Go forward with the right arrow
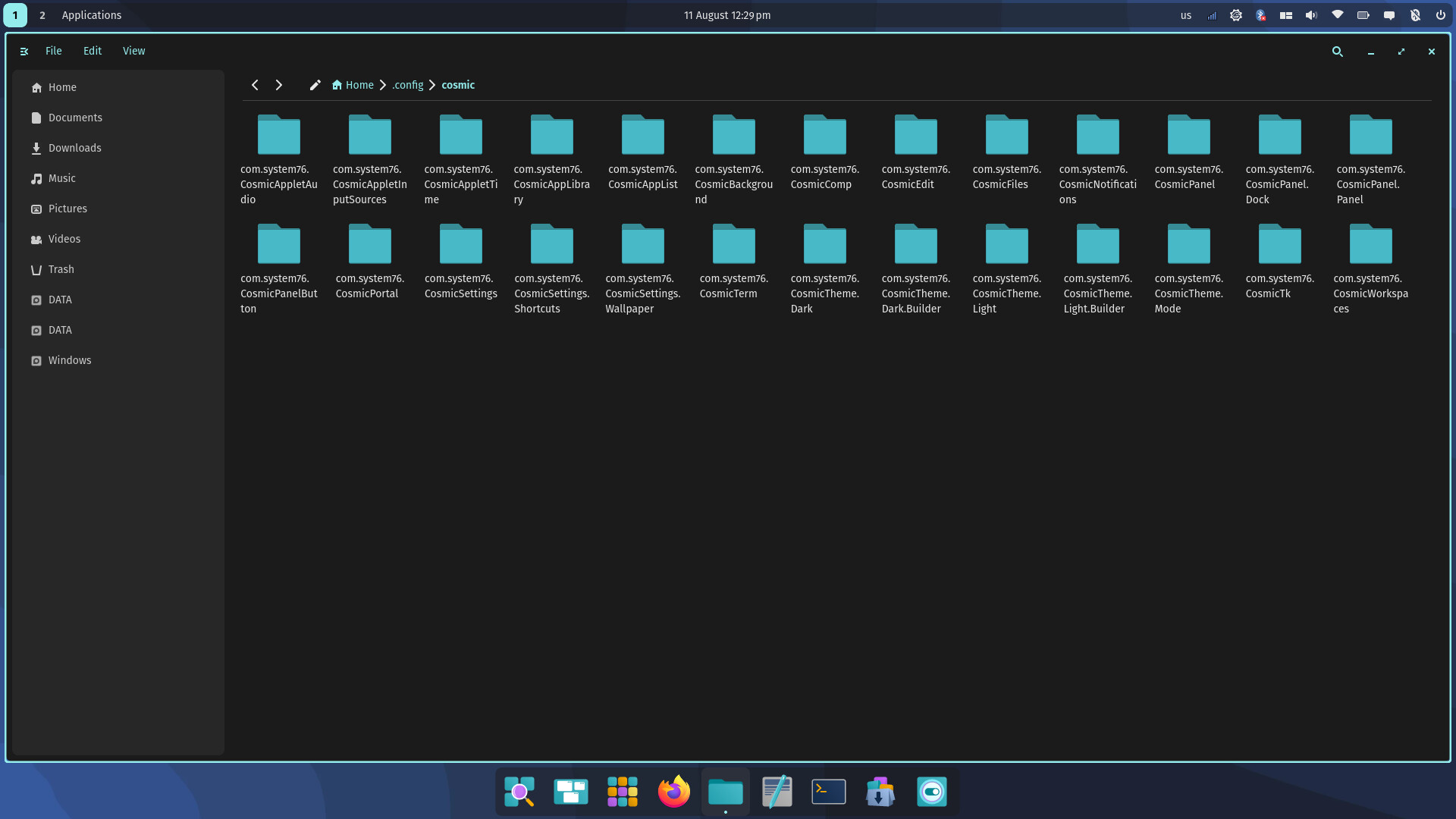Screen dimensions: 1456x819 coord(279,85)
